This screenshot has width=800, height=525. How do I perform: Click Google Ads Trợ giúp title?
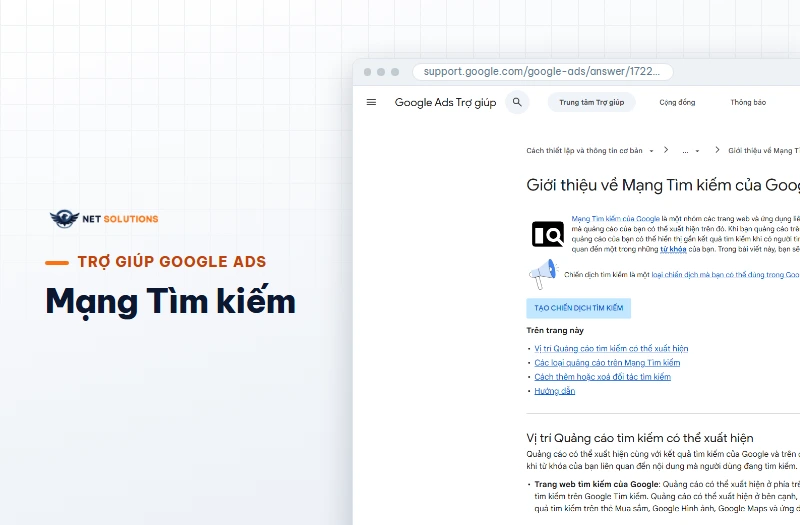point(445,103)
